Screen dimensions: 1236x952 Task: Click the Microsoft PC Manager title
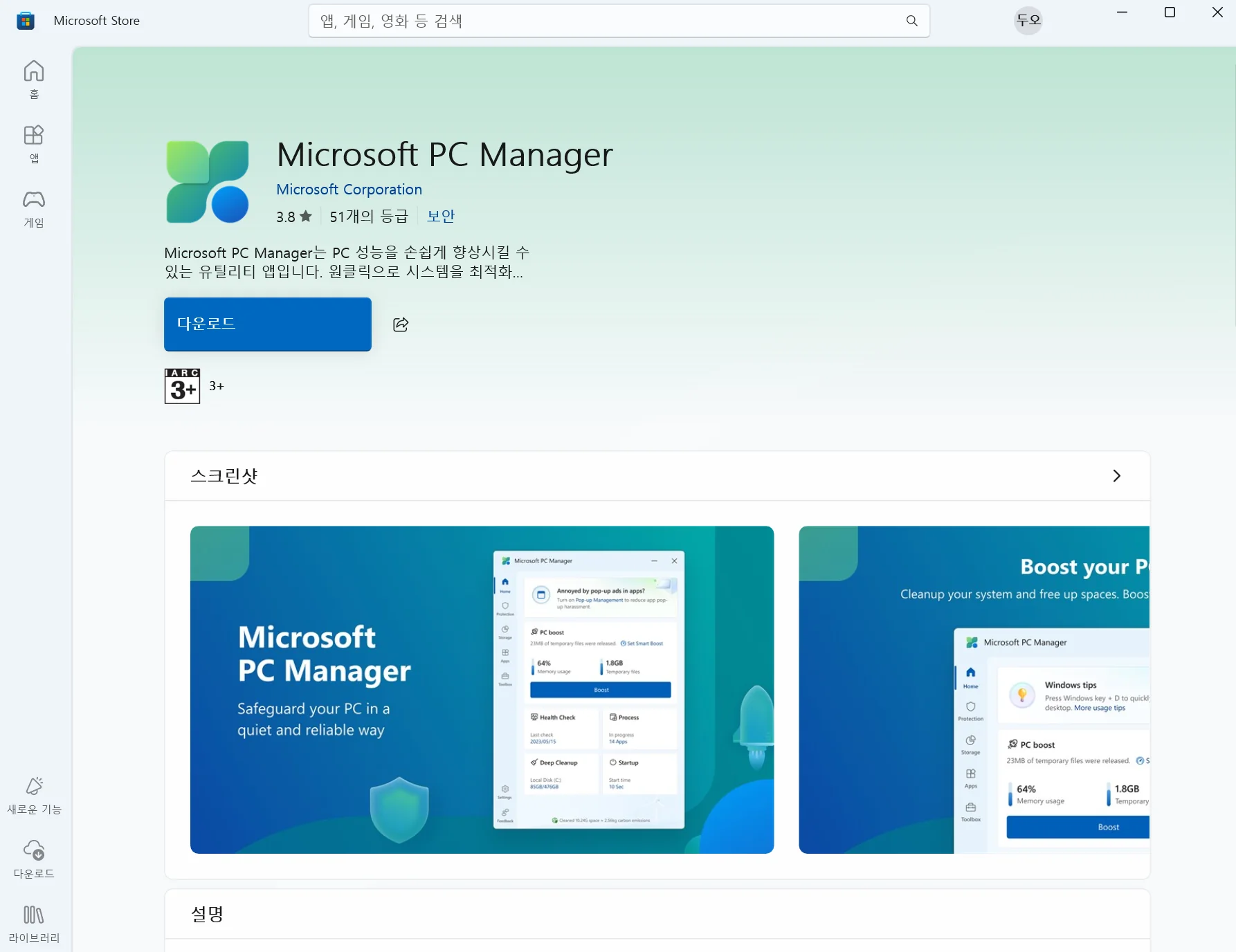(445, 154)
